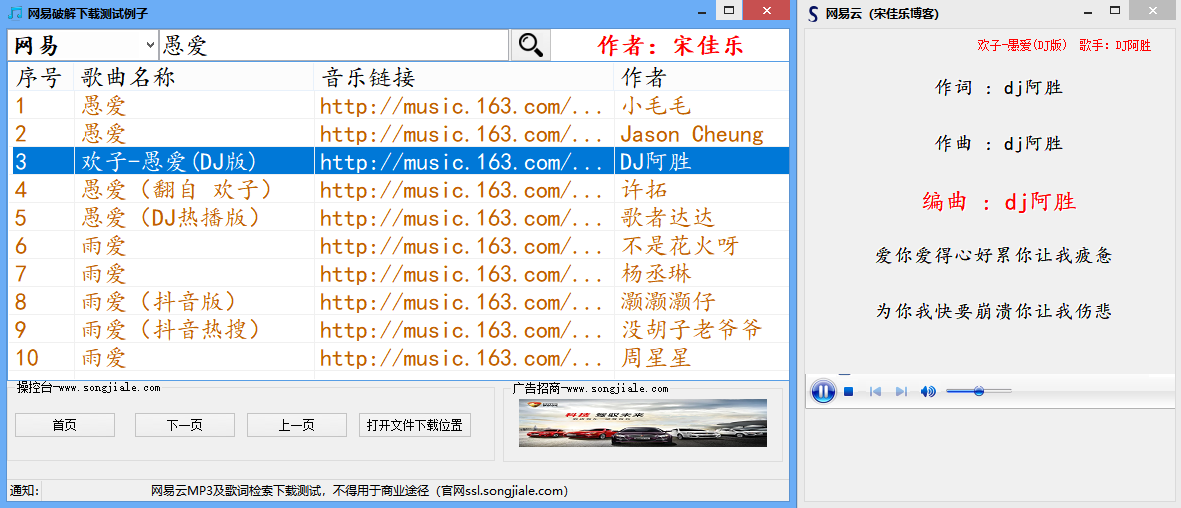1181x508 pixels.
Task: Click the car advertisement banner
Action: [x=642, y=422]
